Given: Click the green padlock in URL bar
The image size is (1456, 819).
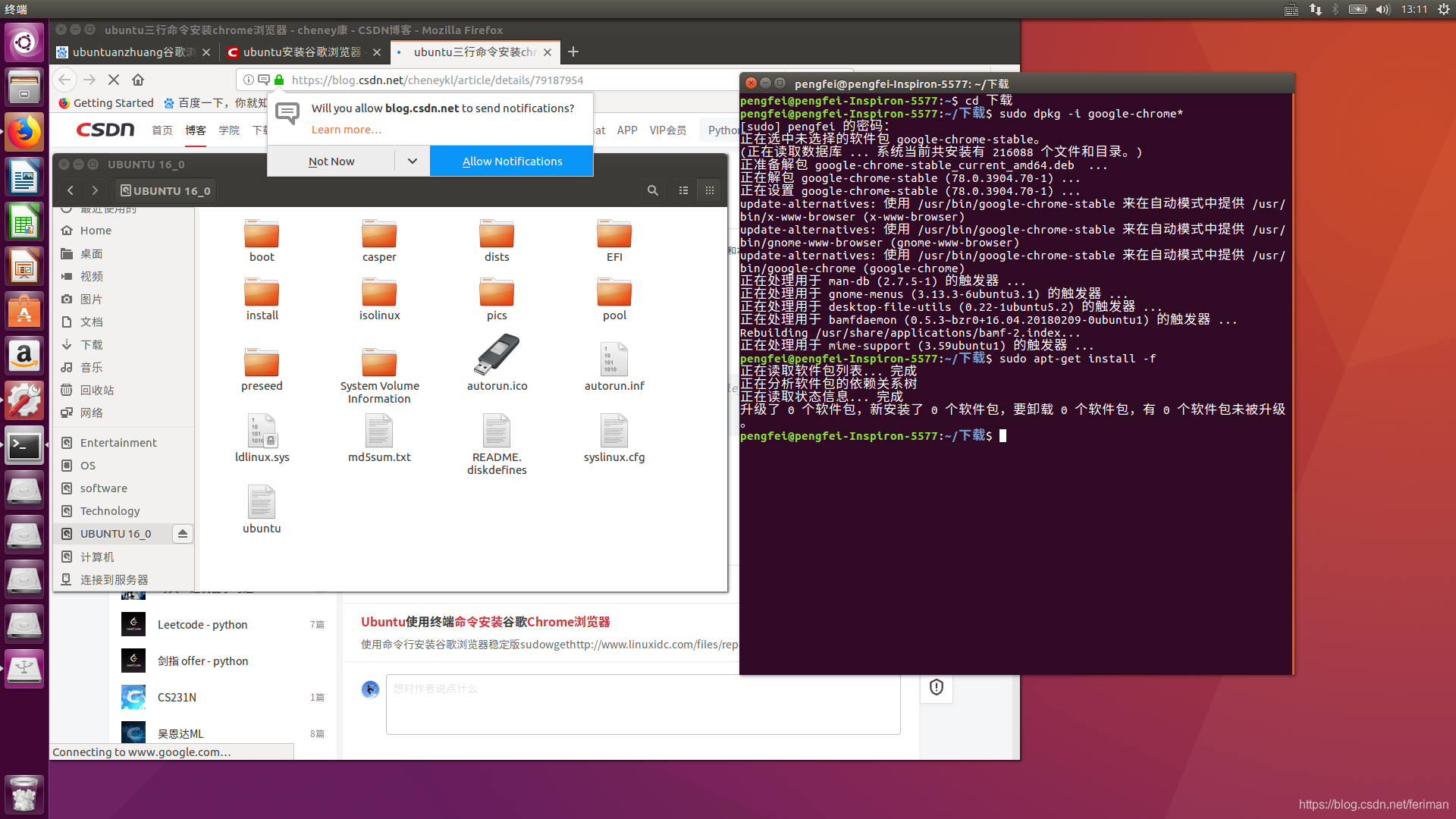Looking at the screenshot, I should click(x=279, y=80).
